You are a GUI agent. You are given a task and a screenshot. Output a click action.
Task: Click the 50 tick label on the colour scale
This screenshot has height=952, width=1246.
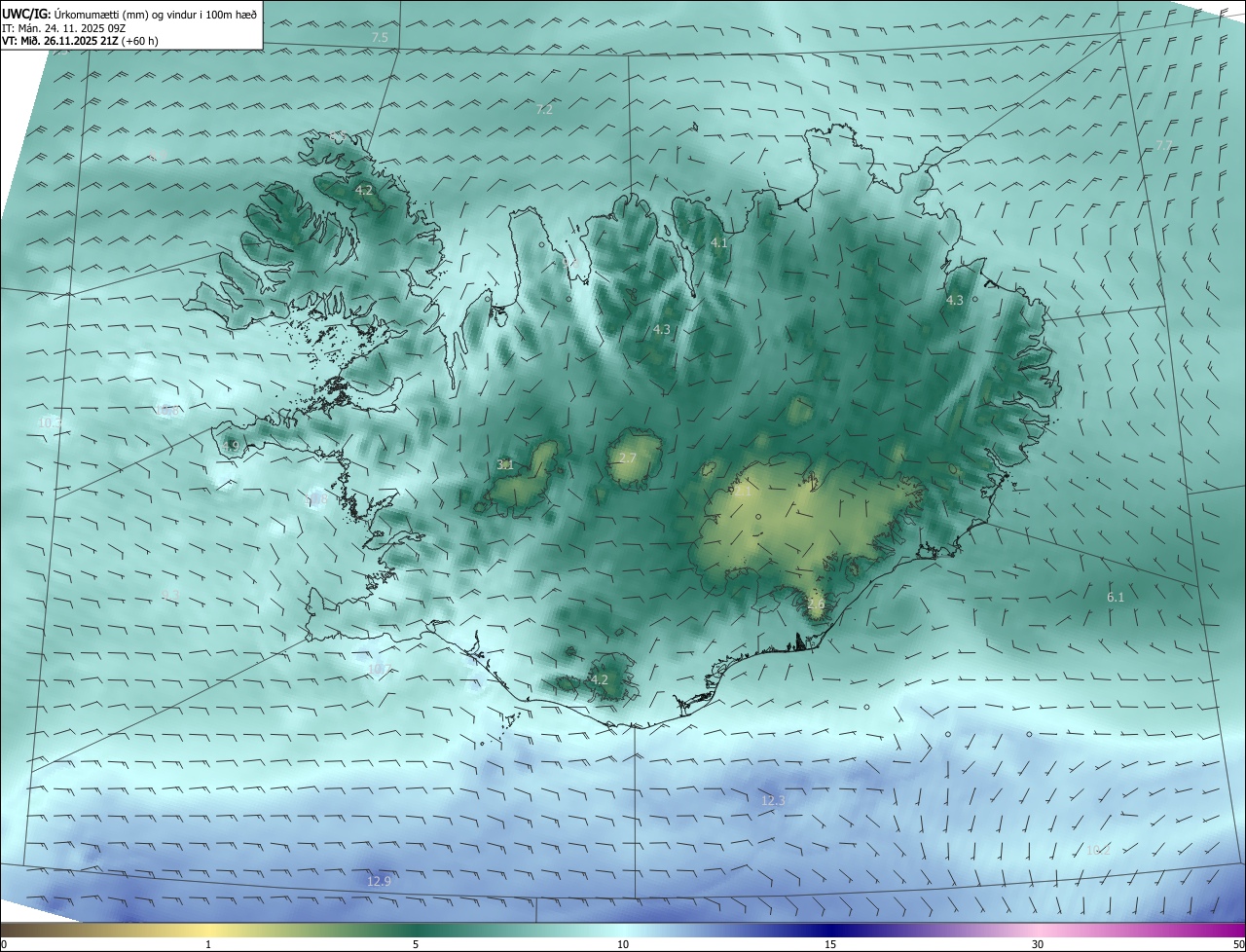(1238, 945)
